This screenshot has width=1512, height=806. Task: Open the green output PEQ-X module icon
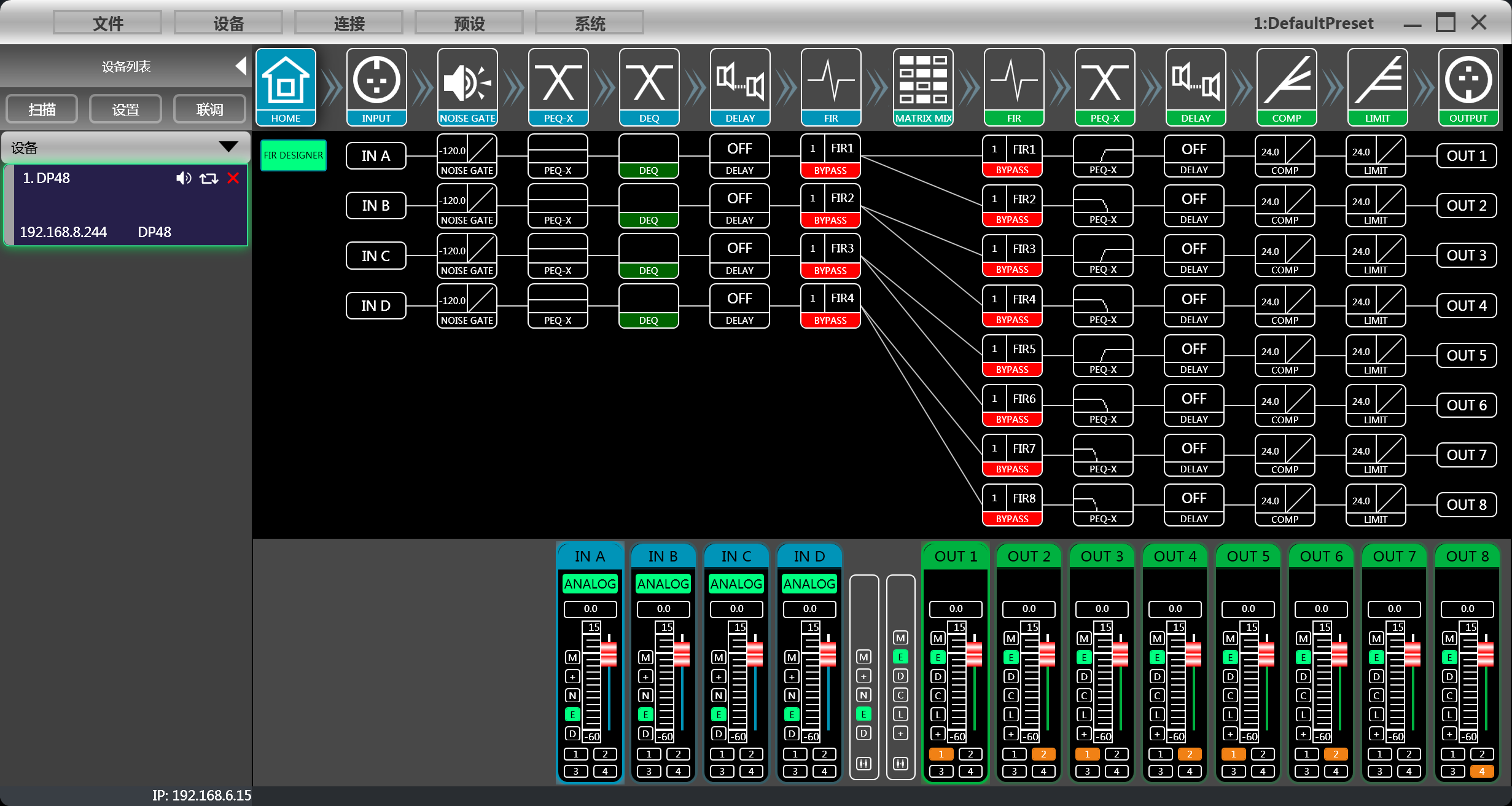coord(1105,87)
